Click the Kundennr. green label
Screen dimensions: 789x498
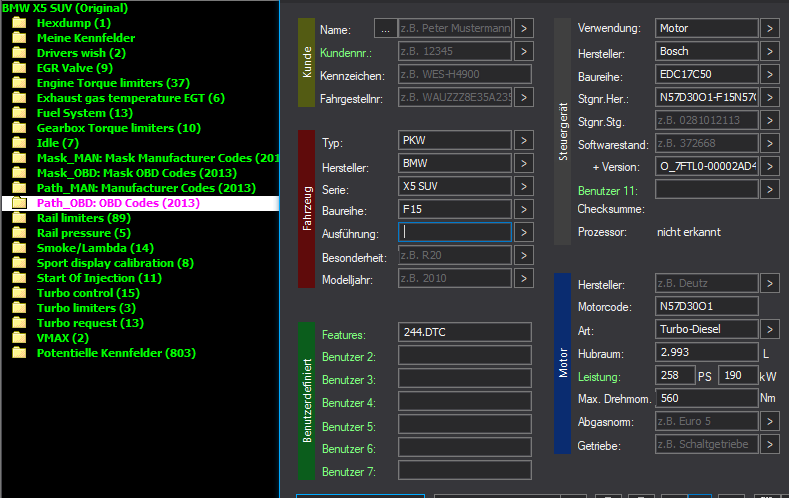[x=346, y=53]
